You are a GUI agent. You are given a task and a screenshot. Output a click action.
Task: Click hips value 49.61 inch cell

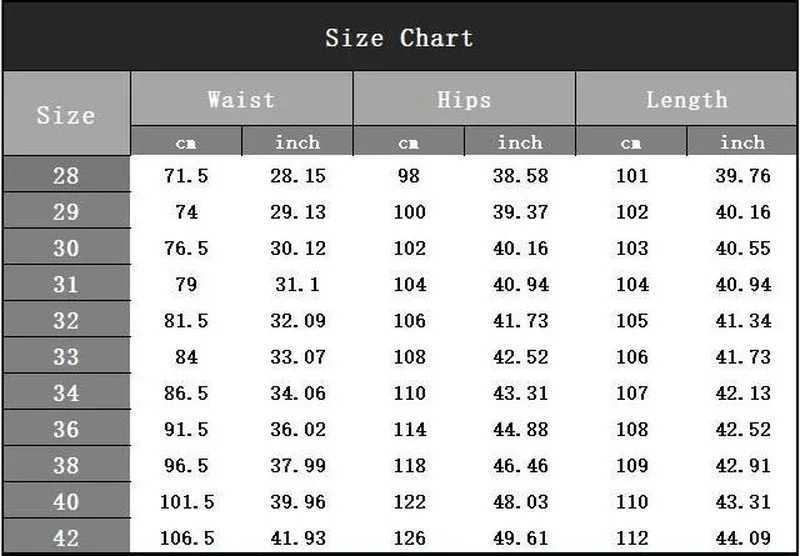coord(521,537)
